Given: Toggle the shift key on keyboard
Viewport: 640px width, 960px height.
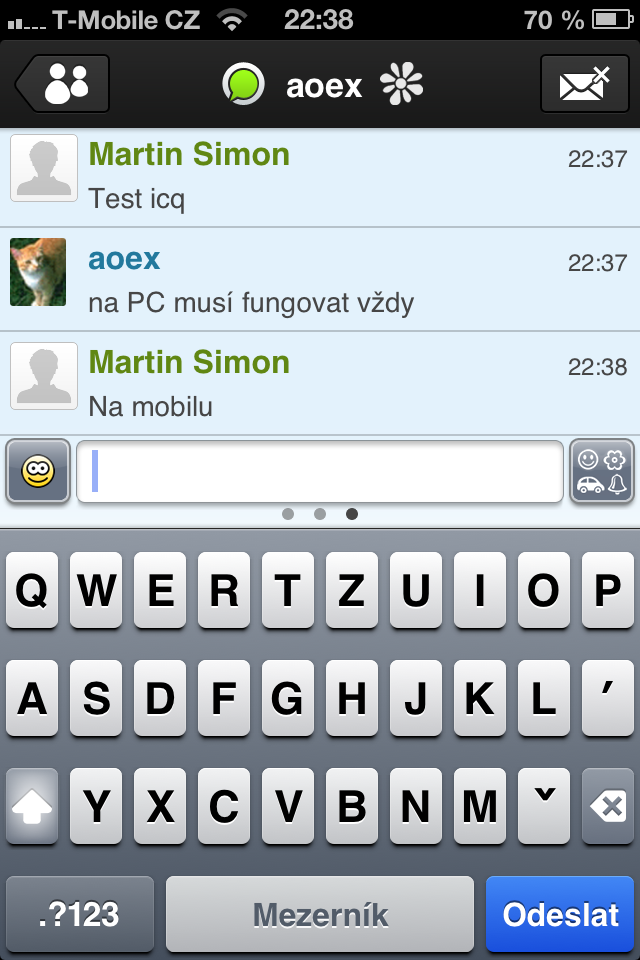Looking at the screenshot, I should tap(32, 806).
